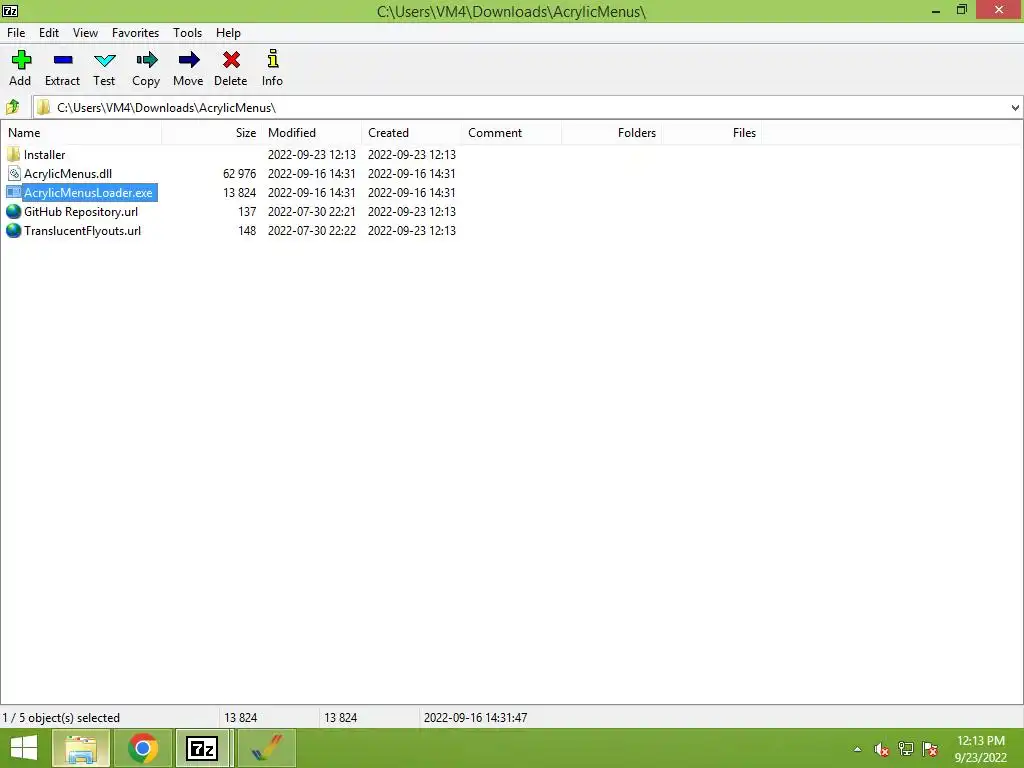Click the Test archive icon
The height and width of the screenshot is (768, 1024).
point(104,61)
